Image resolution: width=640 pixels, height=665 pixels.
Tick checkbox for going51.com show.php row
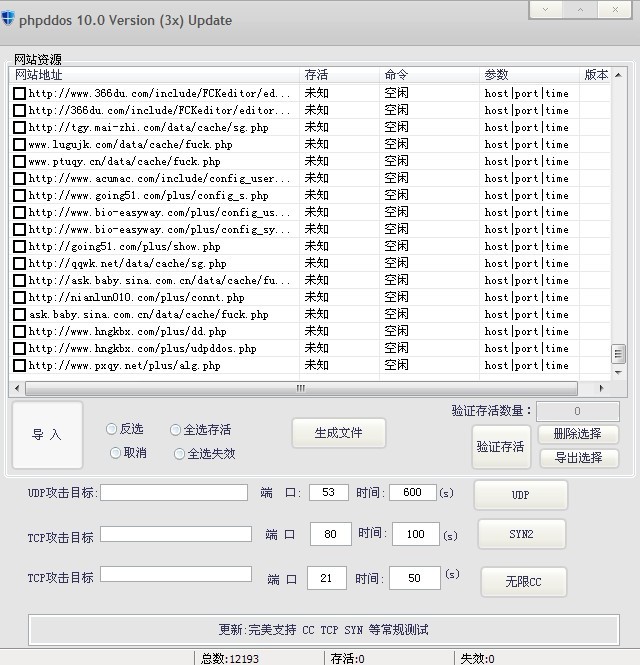coord(19,246)
